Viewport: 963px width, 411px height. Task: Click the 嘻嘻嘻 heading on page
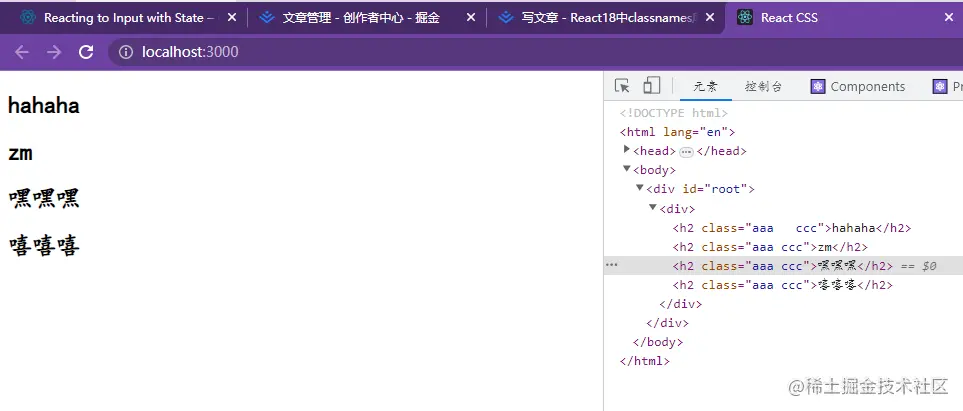[44, 246]
